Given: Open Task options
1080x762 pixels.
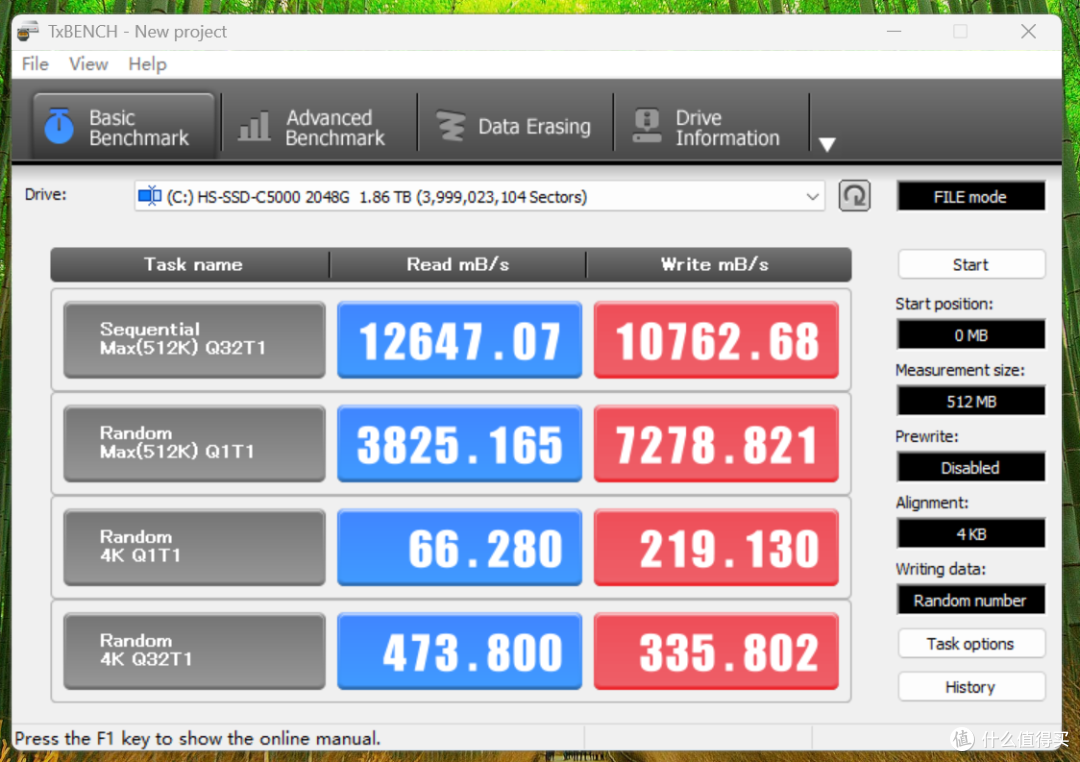Looking at the screenshot, I should click(970, 643).
